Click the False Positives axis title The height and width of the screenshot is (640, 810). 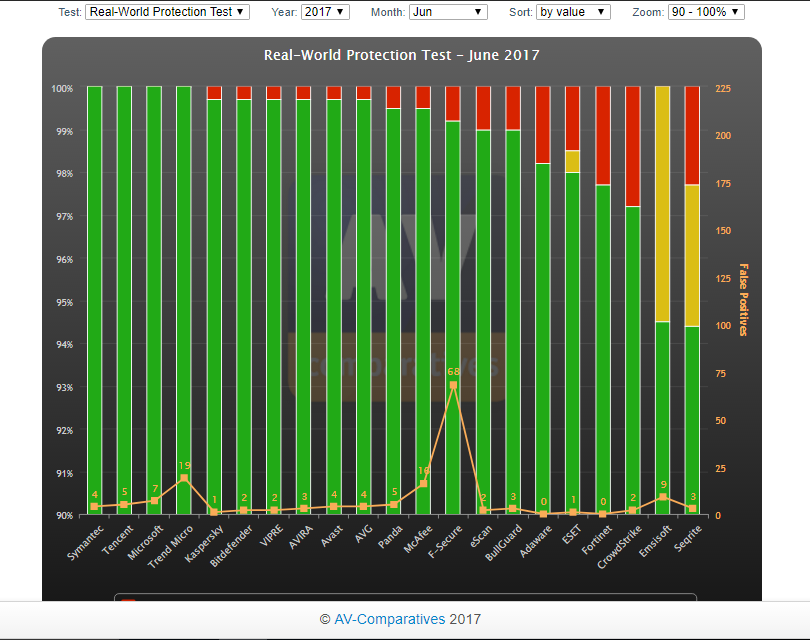(743, 300)
